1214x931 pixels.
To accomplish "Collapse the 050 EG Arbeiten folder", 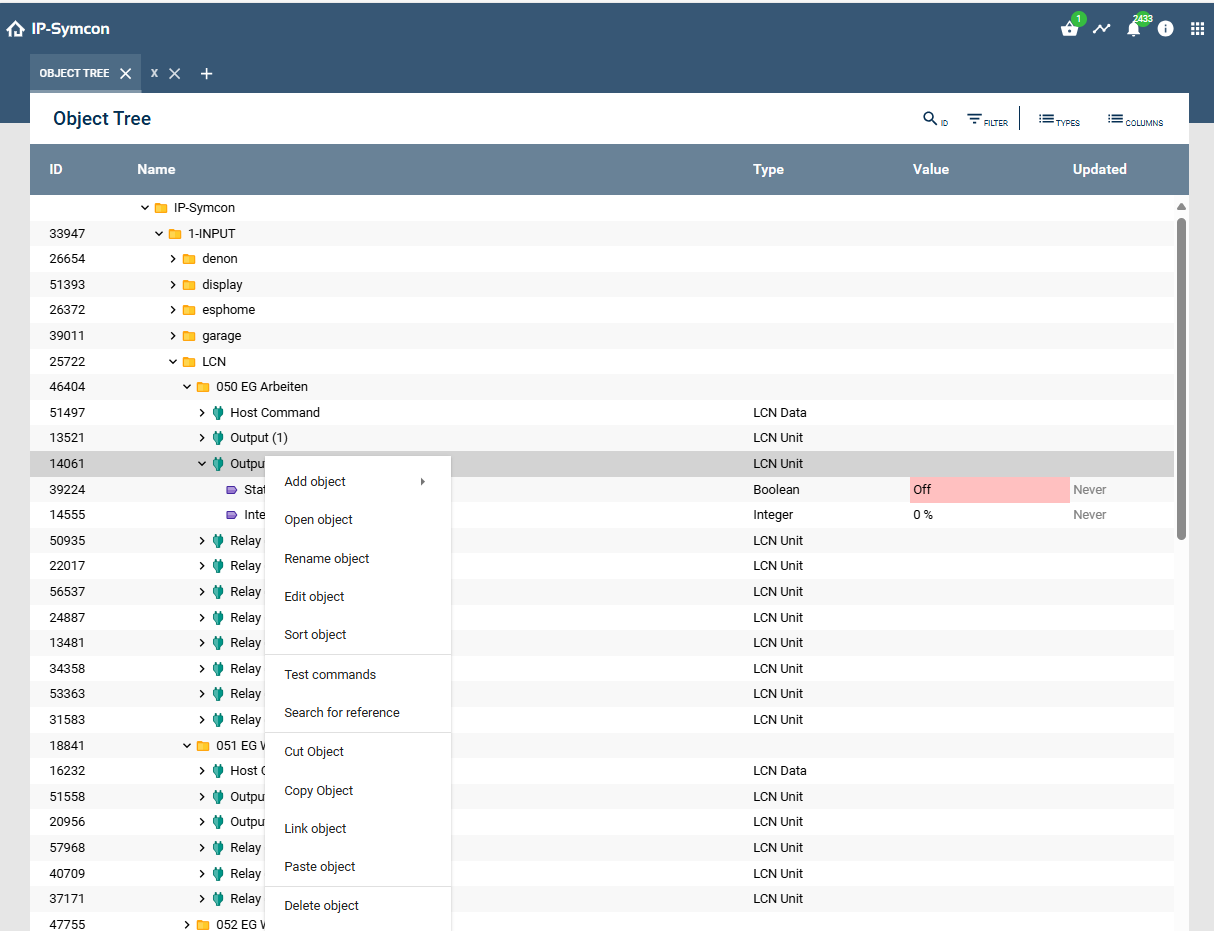I will [x=187, y=387].
